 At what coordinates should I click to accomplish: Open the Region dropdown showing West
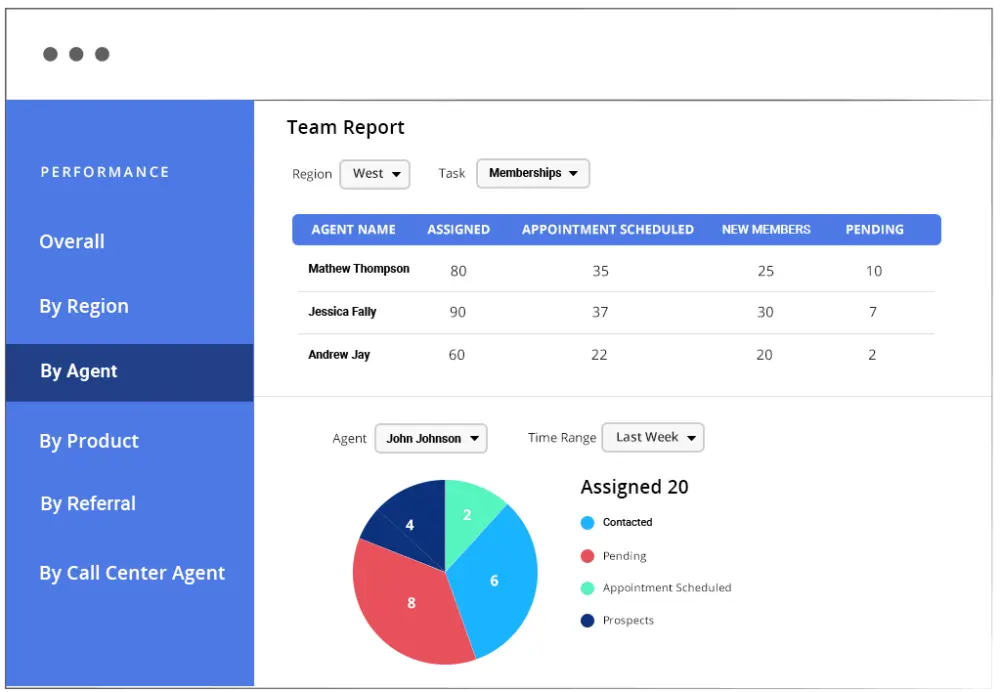374,173
